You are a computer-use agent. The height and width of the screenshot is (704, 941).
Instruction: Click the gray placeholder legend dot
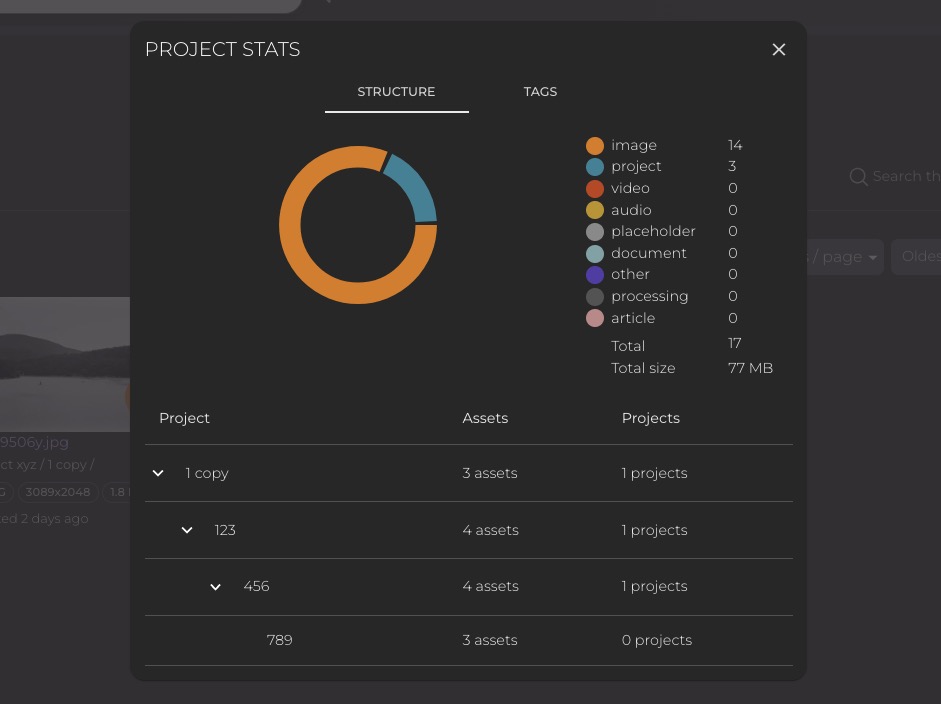click(595, 232)
